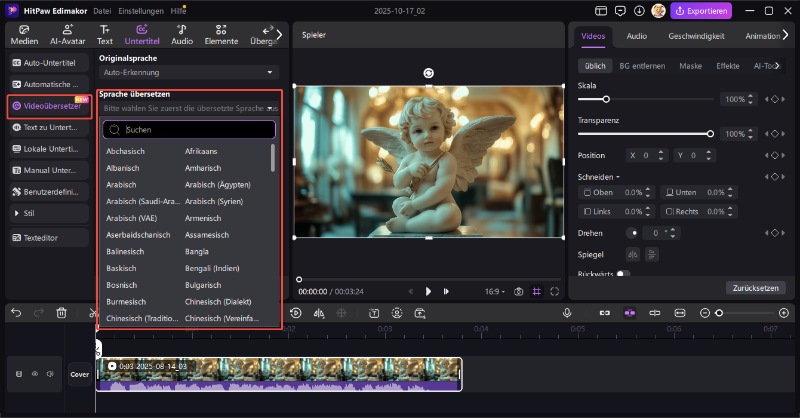Click the mirror icon in the timeline toolbar

(x=319, y=313)
